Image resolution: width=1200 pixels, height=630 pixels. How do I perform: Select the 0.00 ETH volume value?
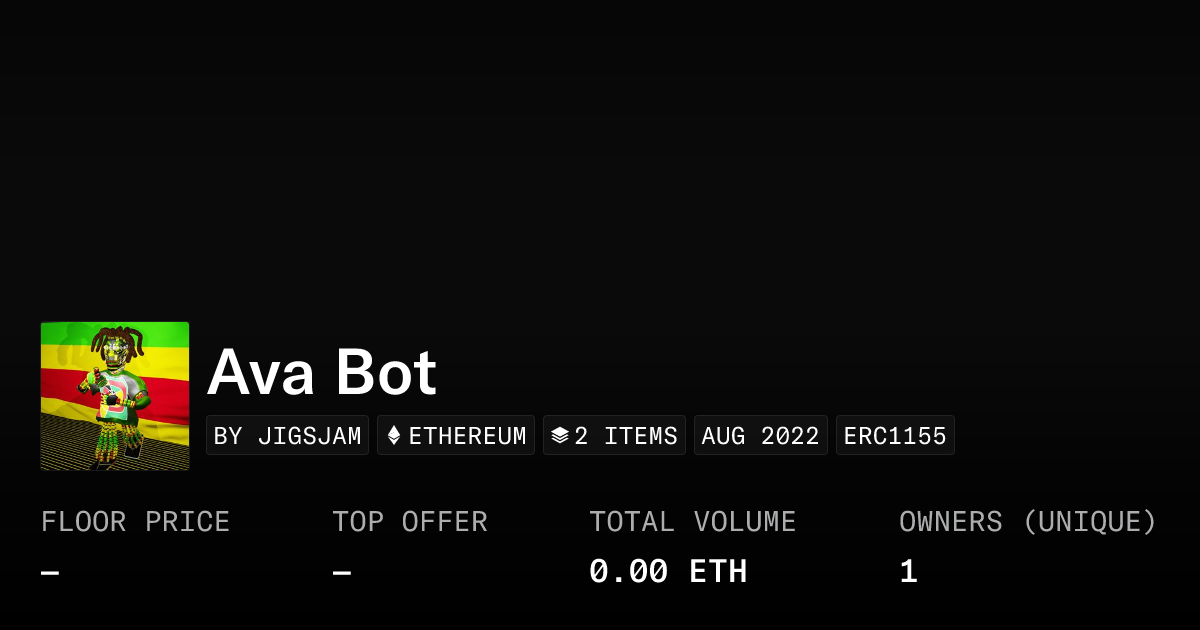pyautogui.click(x=668, y=572)
